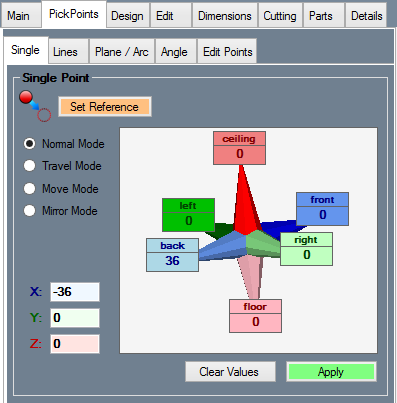The image size is (397, 403).
Task: Click the ceiling value box
Action: tap(239, 154)
